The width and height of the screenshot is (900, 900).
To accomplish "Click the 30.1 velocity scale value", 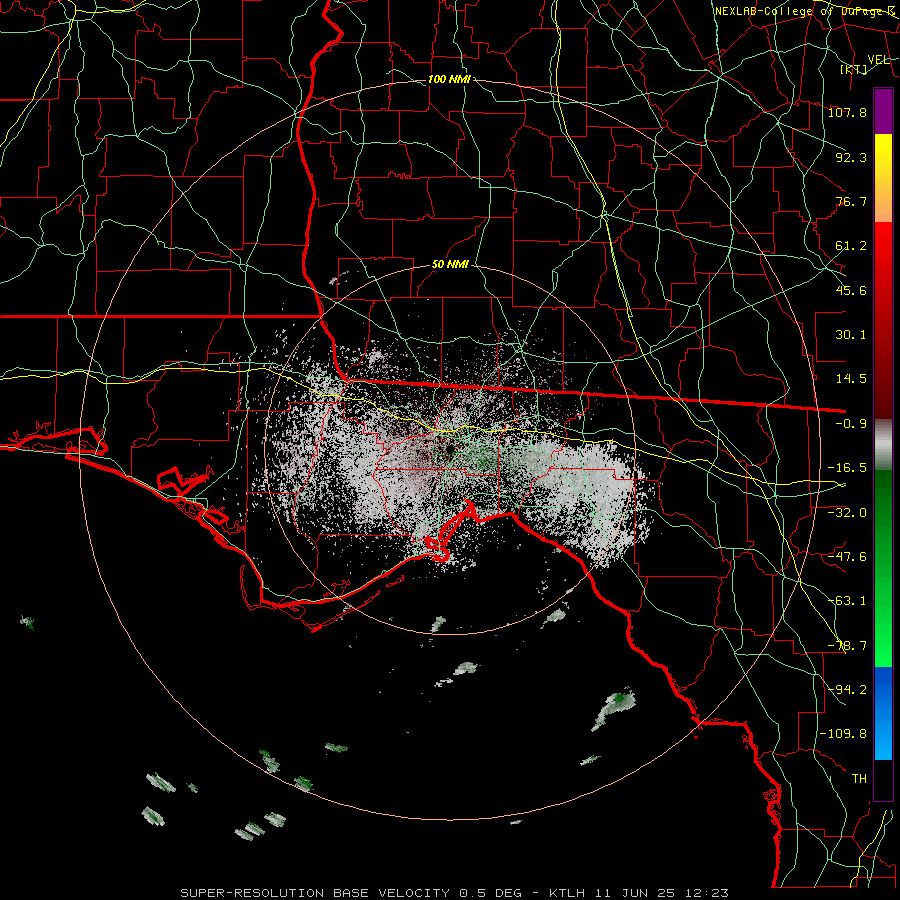I will tap(851, 335).
